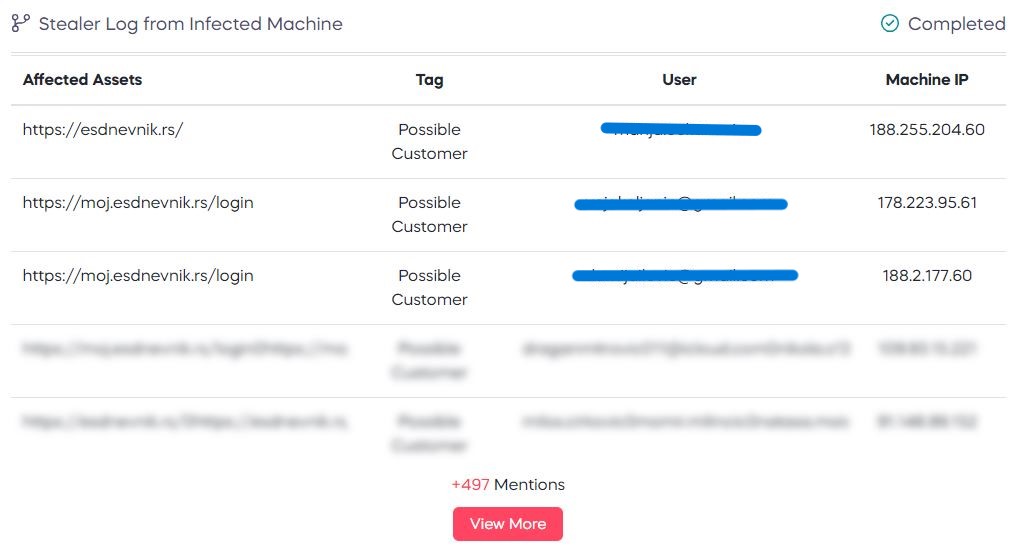Viewport: 1013px width, 560px height.
Task: Click the Completed status label
Action: coord(956,24)
